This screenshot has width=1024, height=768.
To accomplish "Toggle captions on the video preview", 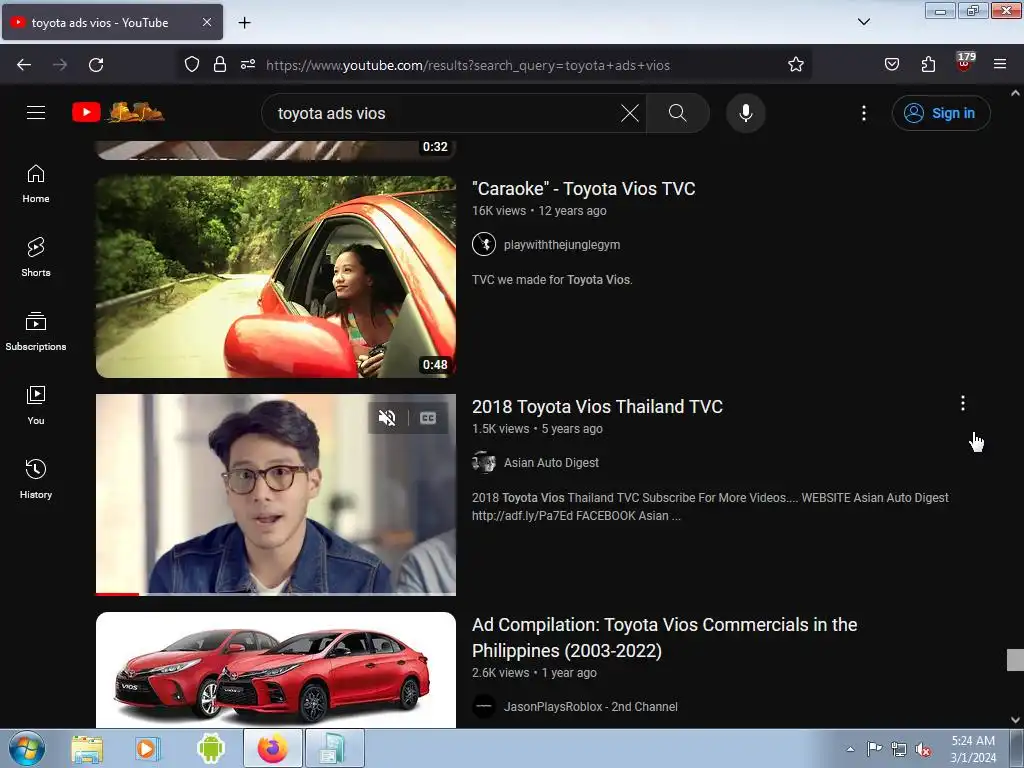I will pyautogui.click(x=428, y=418).
